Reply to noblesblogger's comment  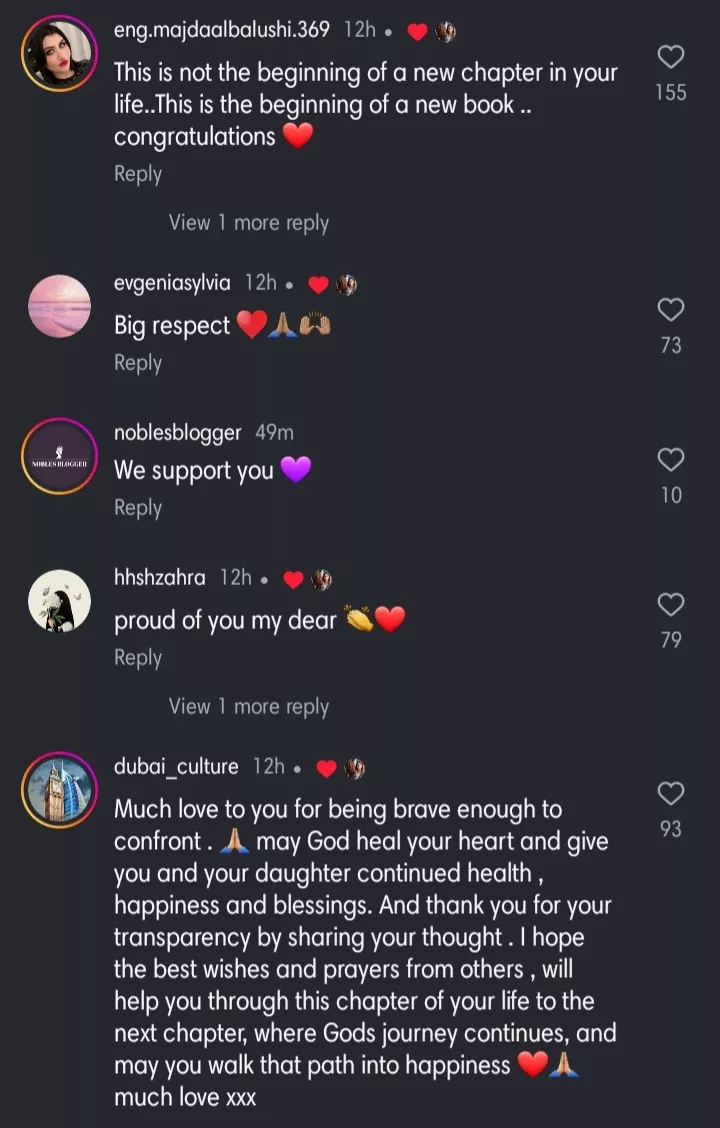138,507
